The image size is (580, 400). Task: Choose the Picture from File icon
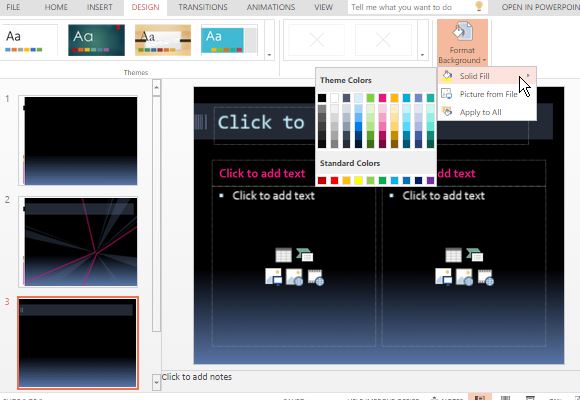pyautogui.click(x=447, y=94)
